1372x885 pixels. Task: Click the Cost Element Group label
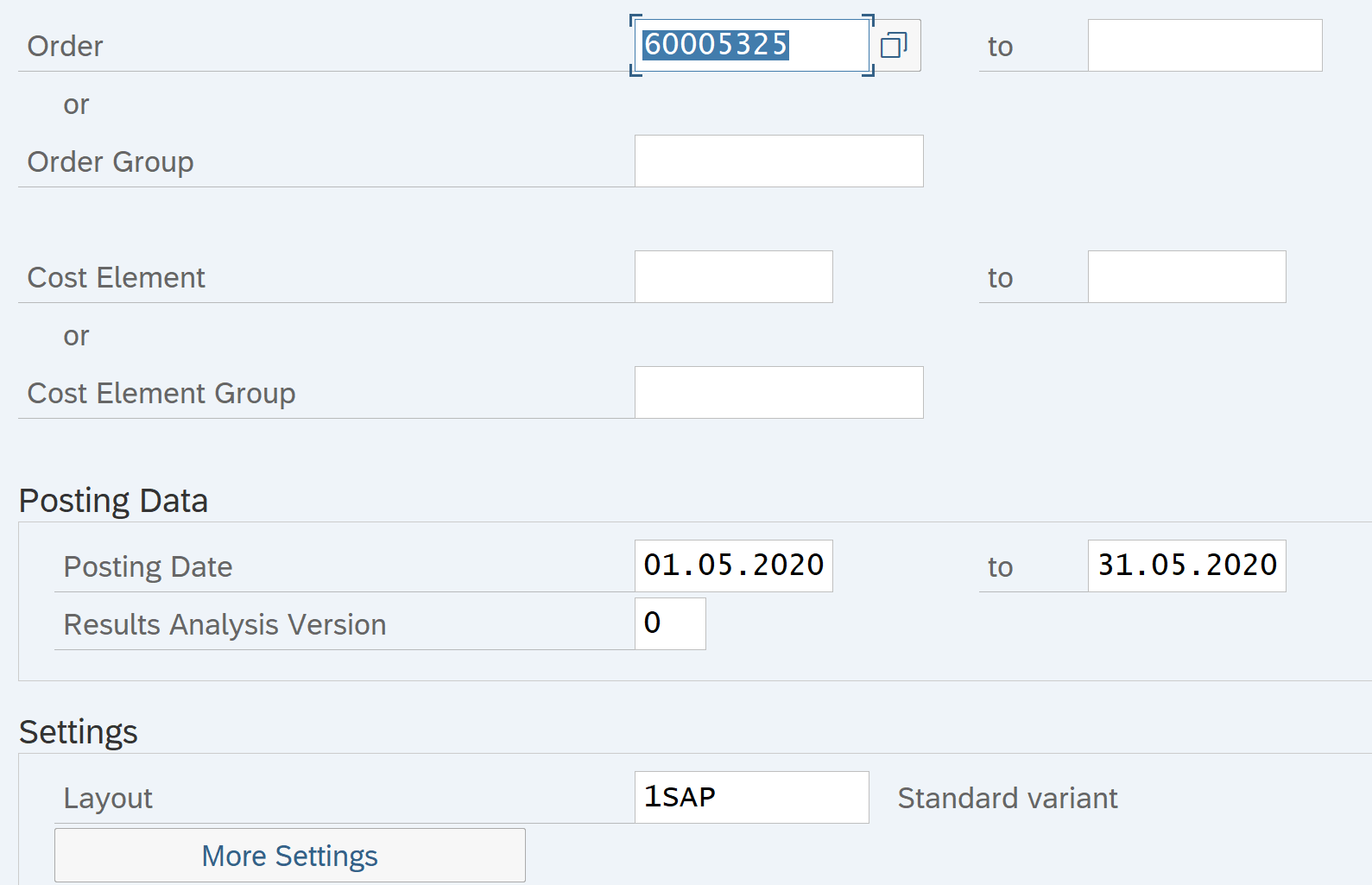[x=161, y=394]
